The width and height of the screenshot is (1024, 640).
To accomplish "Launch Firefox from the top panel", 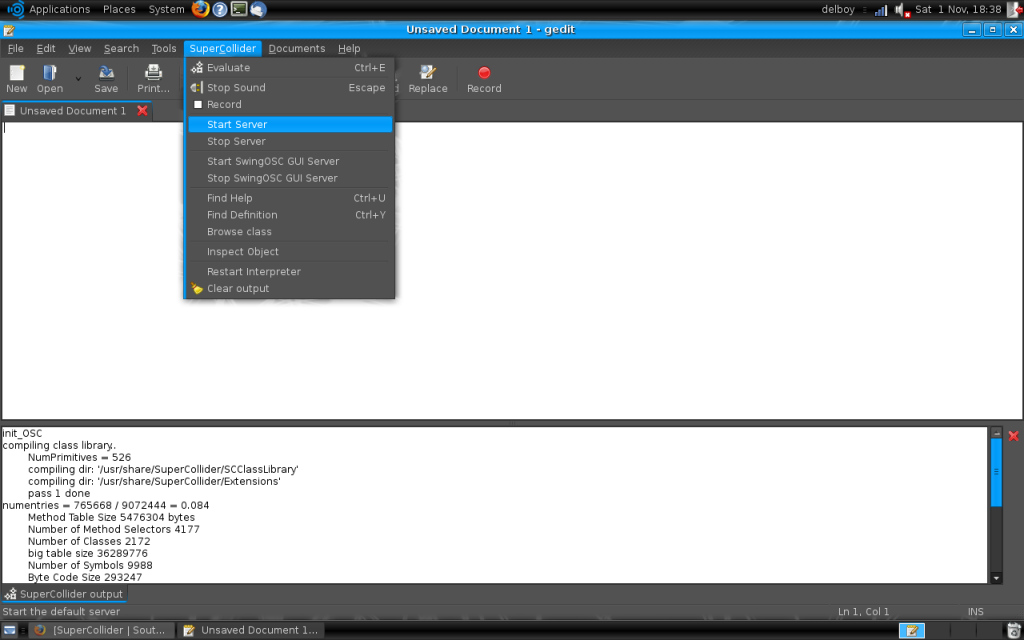I will click(x=200, y=9).
